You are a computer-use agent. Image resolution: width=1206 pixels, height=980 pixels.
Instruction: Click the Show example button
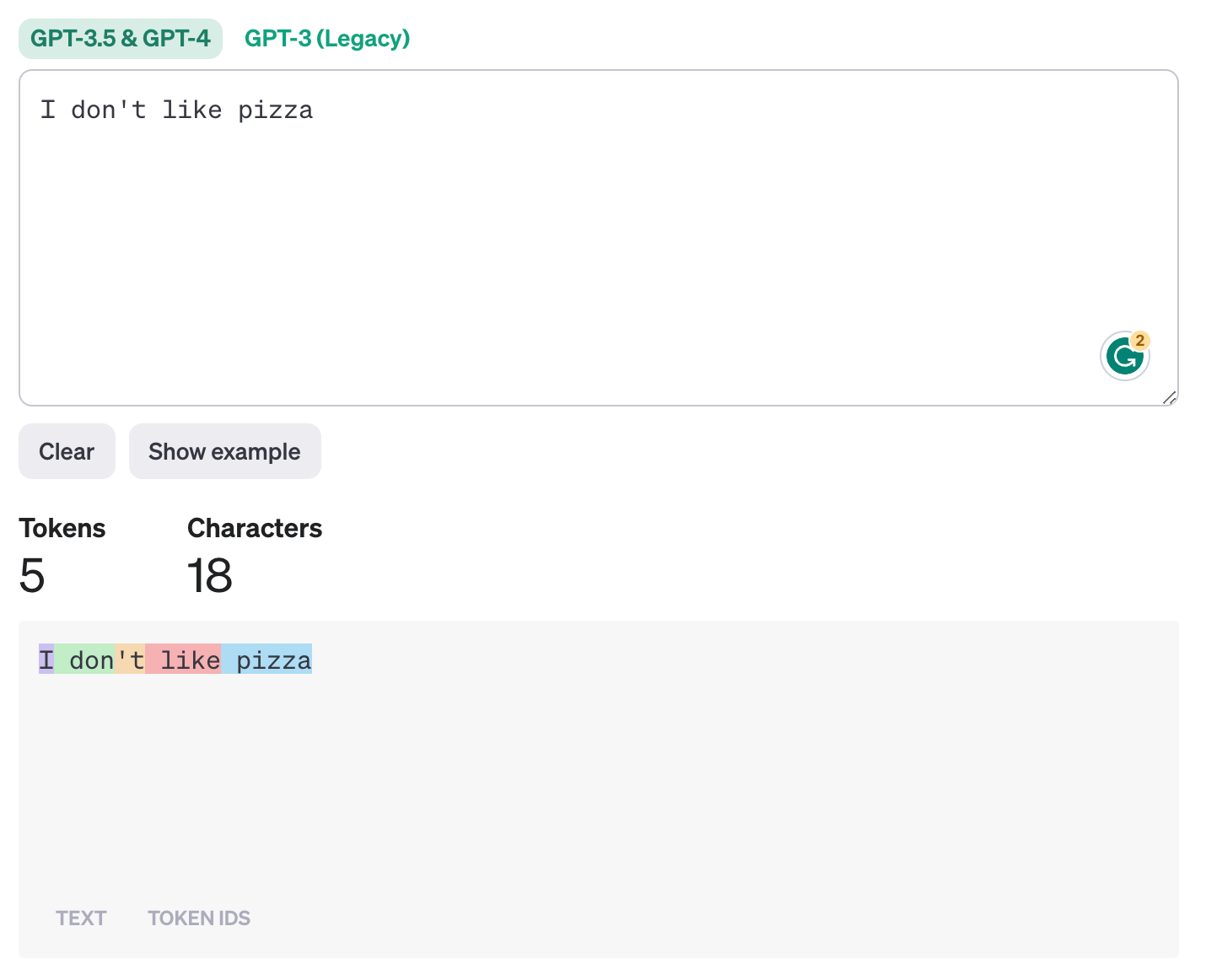(224, 451)
